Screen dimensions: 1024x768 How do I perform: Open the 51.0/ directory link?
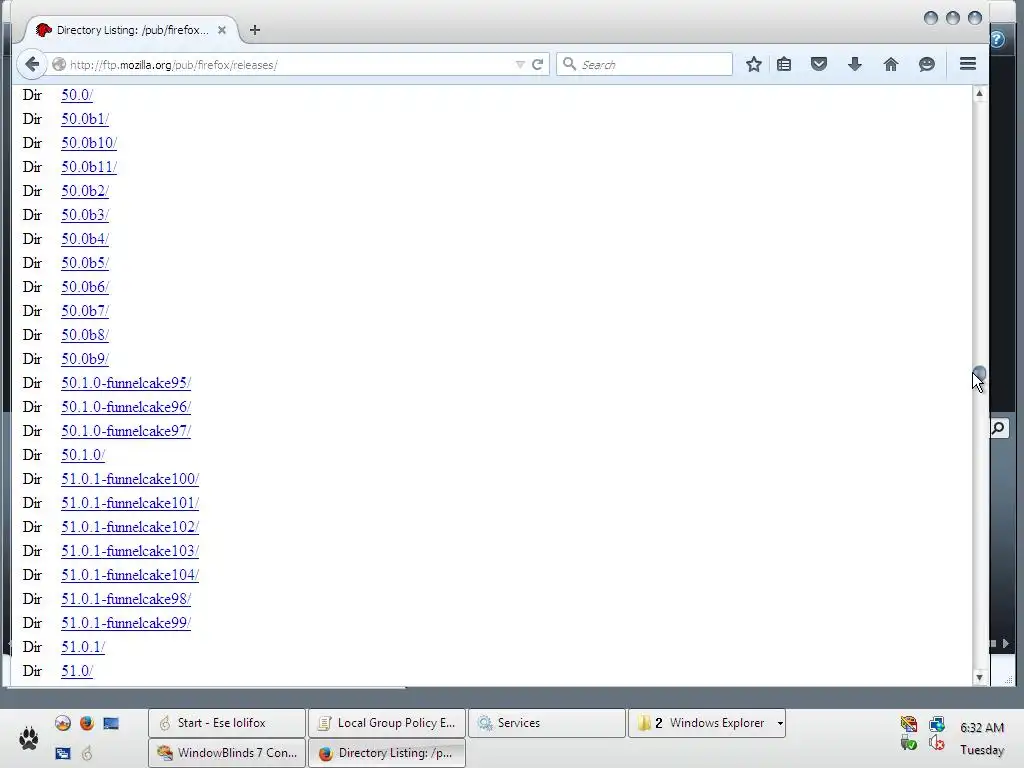[x=77, y=671]
